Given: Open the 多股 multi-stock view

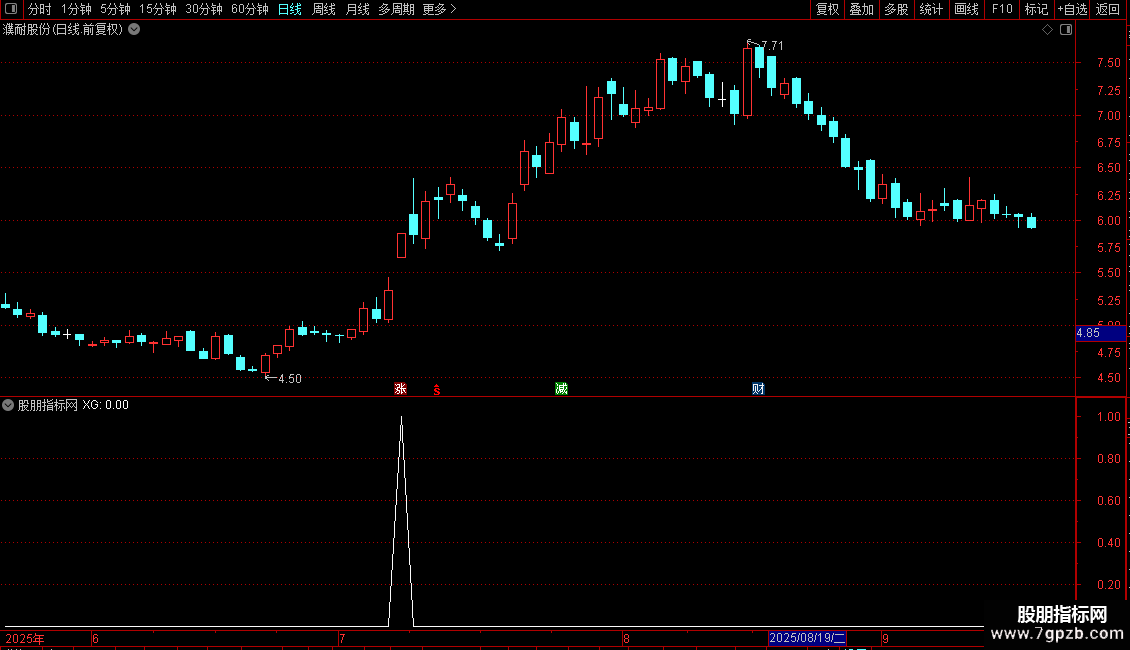Looking at the screenshot, I should 896,9.
